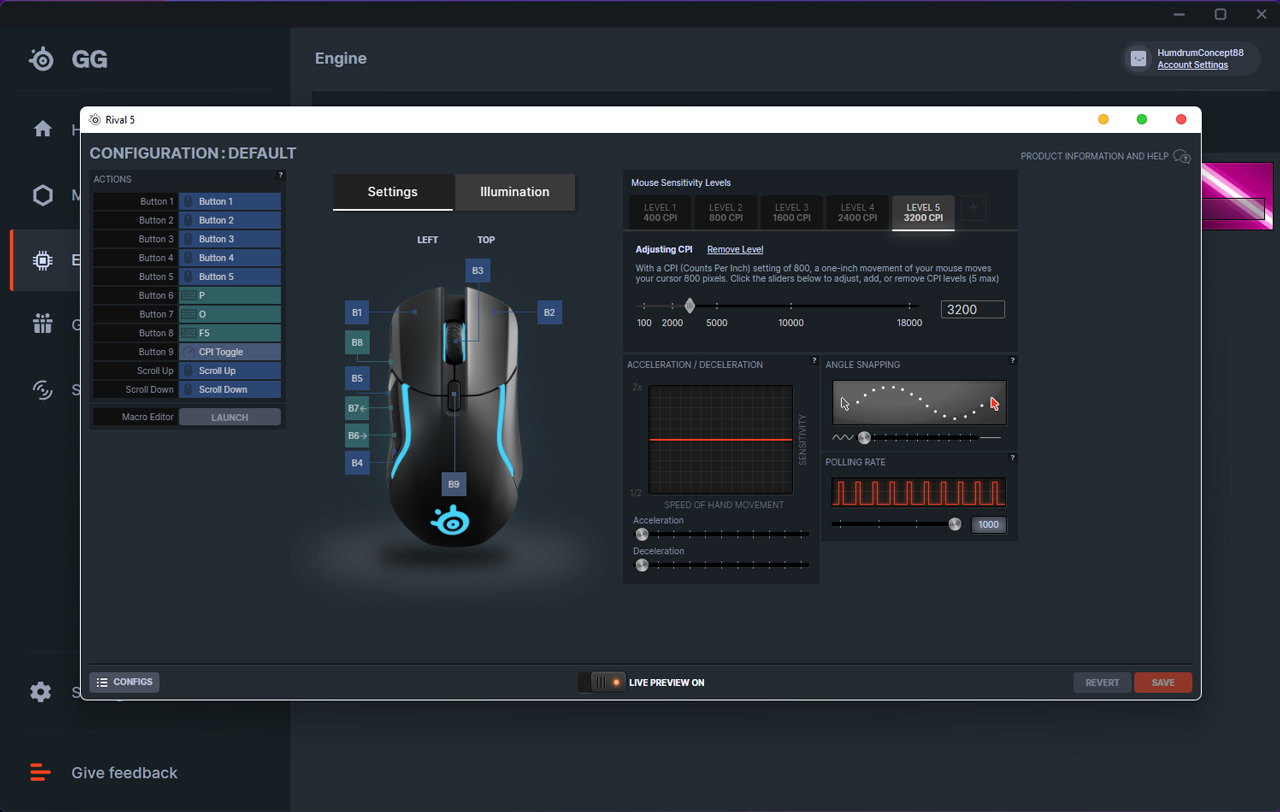
Task: Click the Remove Level link
Action: coord(735,249)
